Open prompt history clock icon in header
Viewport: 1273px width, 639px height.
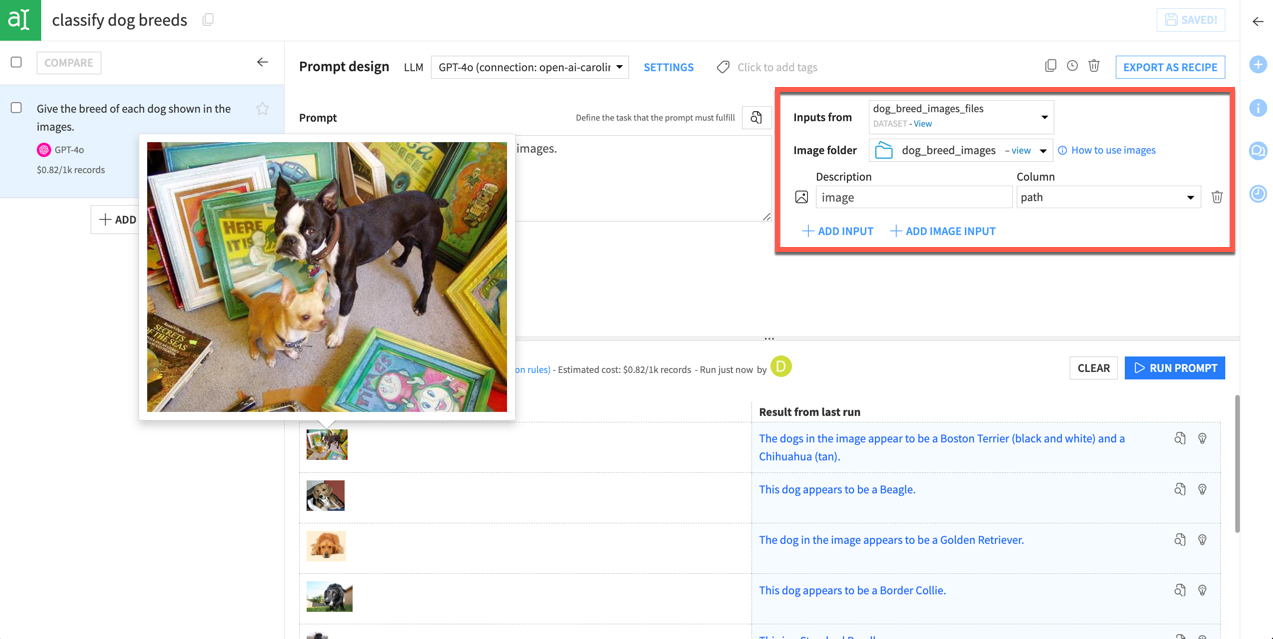click(1072, 66)
